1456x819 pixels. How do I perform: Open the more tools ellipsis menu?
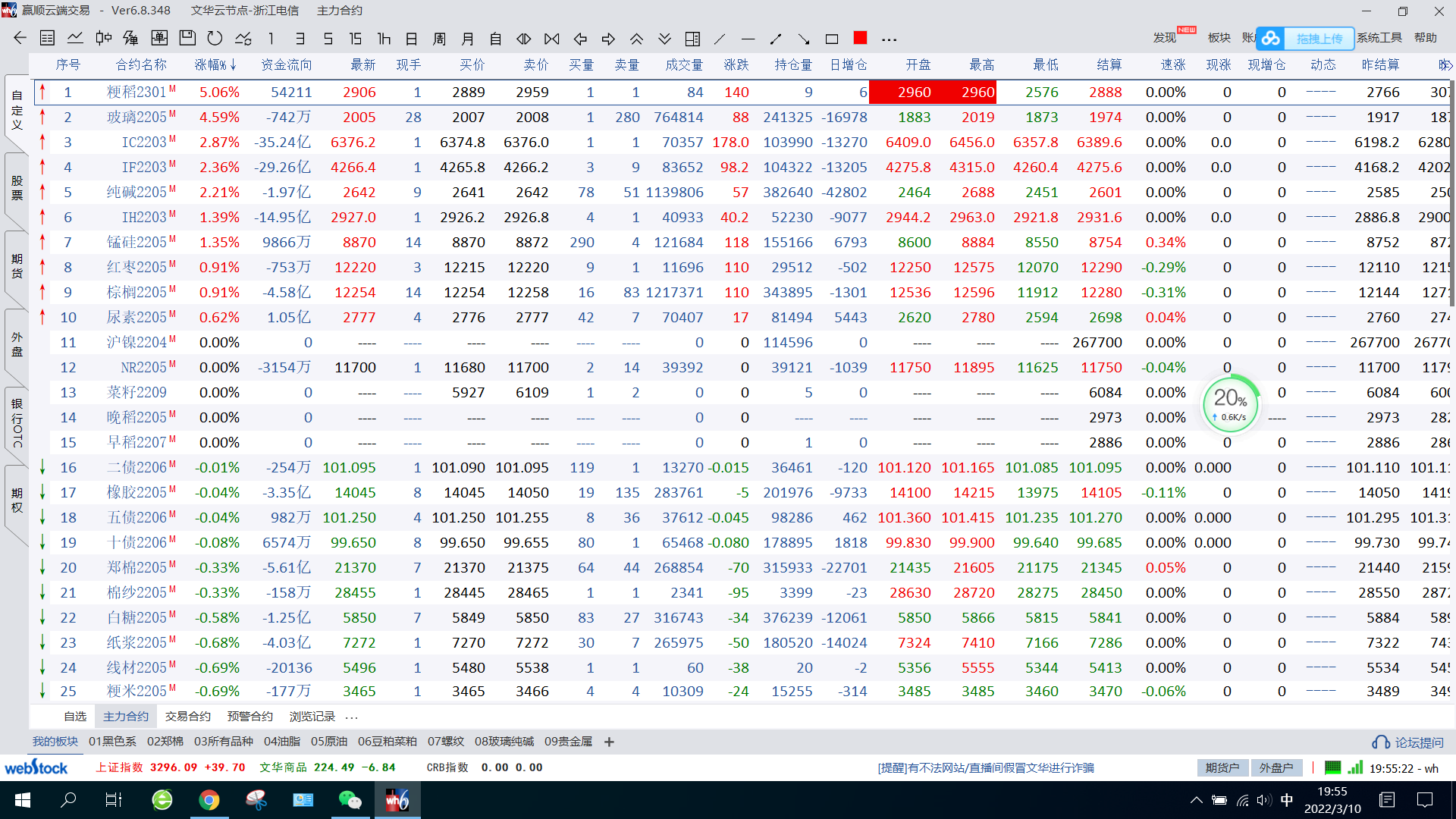tap(890, 39)
